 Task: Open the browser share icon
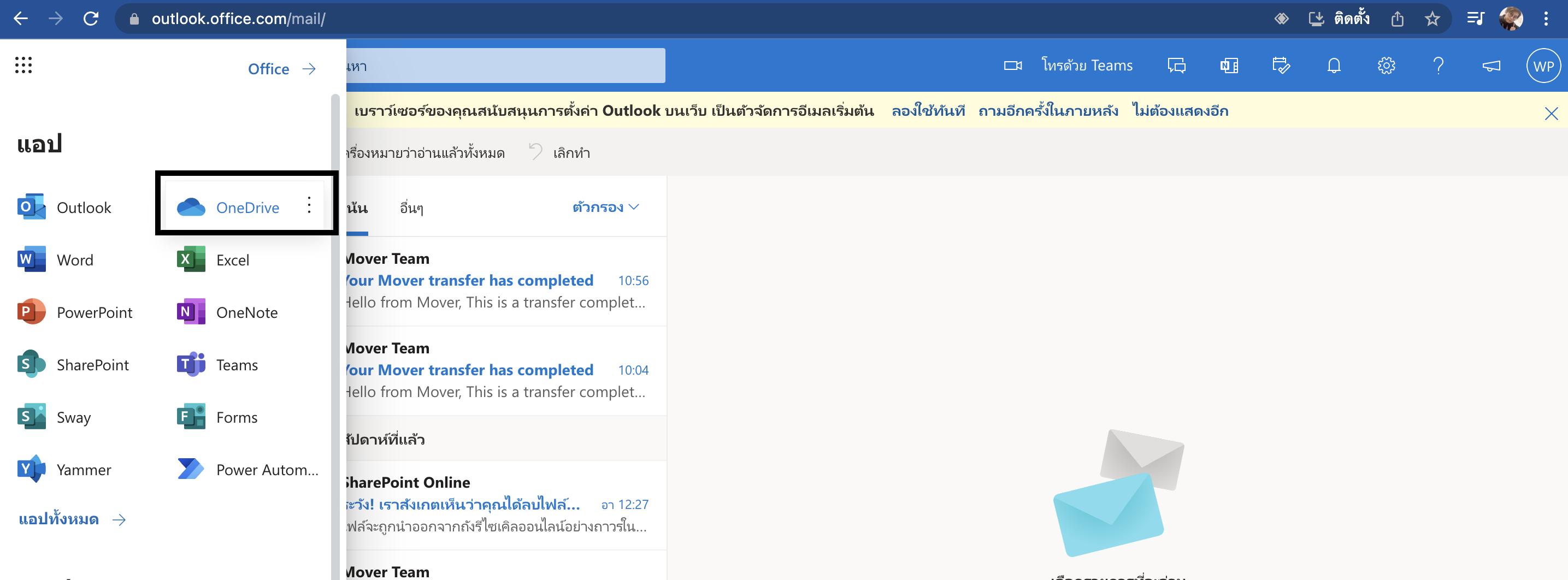pyautogui.click(x=1397, y=19)
